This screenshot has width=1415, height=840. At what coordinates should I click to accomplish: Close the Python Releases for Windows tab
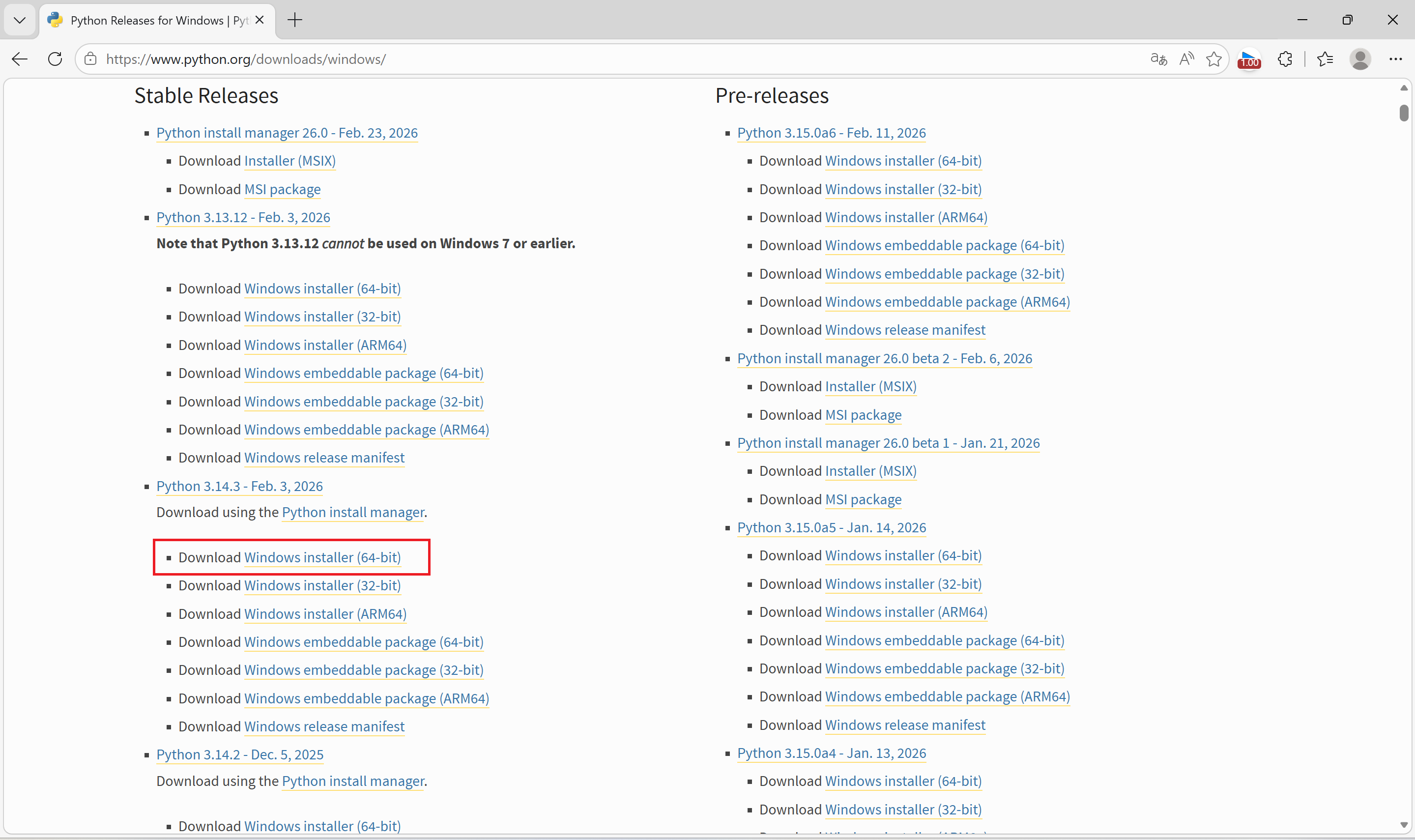click(260, 20)
